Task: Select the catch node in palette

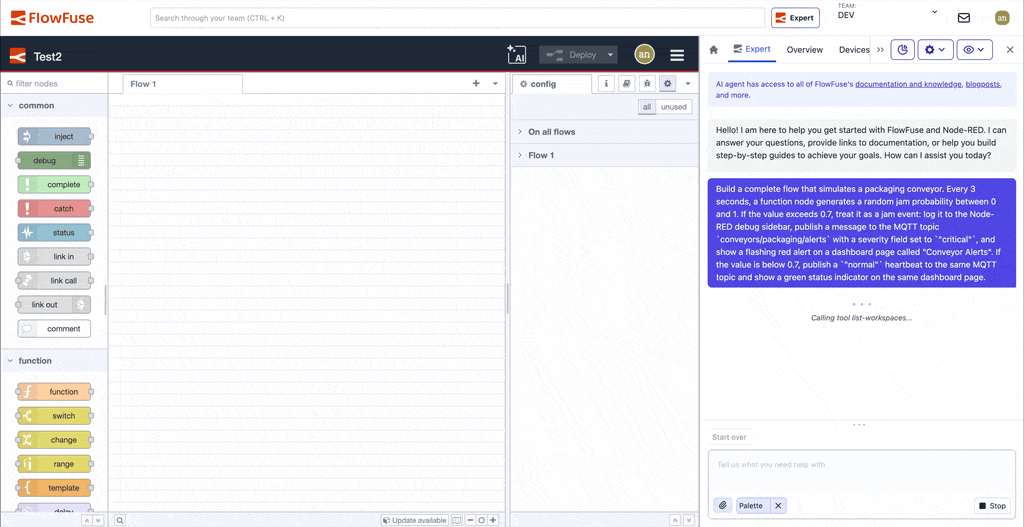Action: point(54,209)
